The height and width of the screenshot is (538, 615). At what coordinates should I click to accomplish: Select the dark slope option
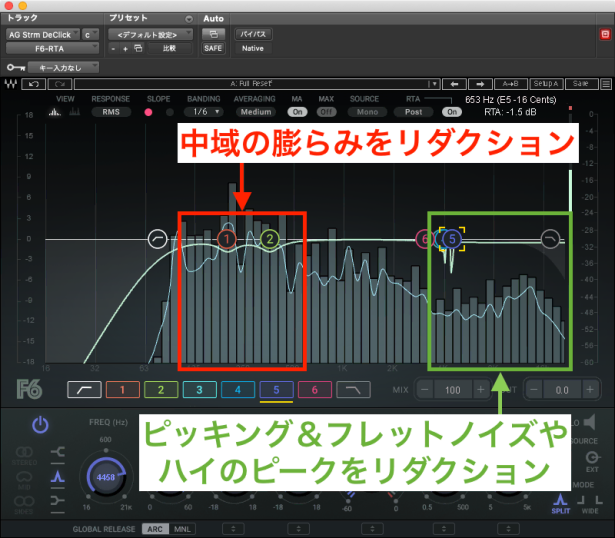tap(169, 112)
